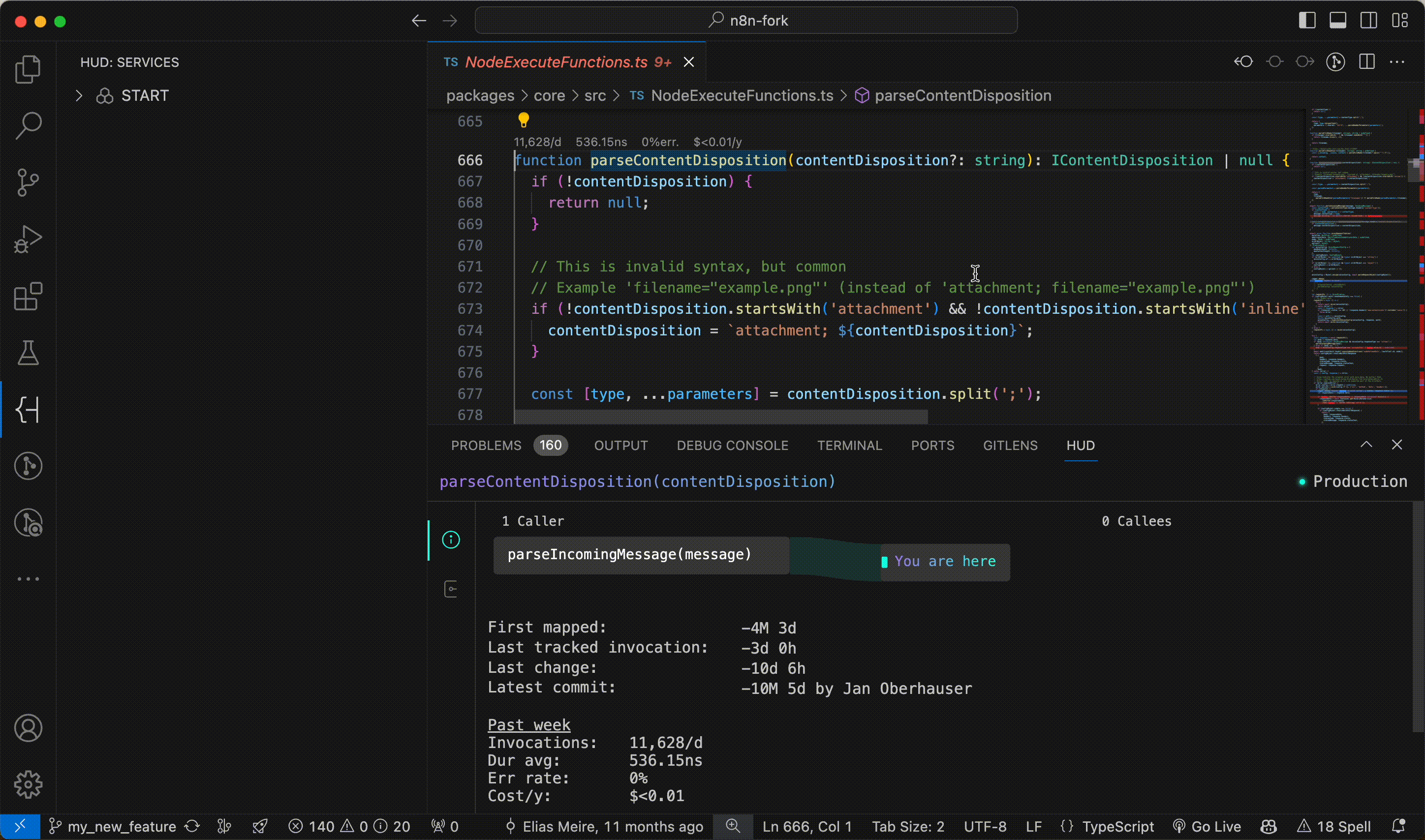
Task: Open the TypeScript language mode selector
Action: coord(1117,826)
